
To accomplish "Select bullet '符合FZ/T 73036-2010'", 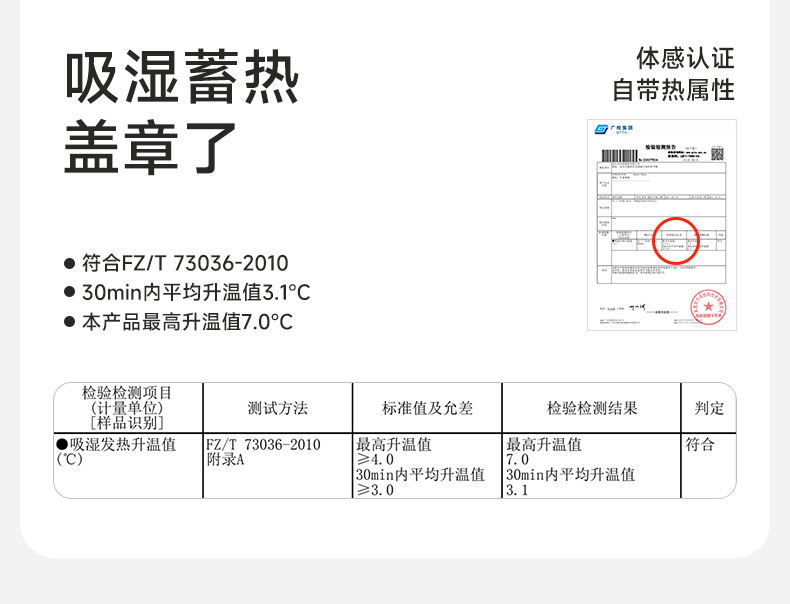I will (x=177, y=263).
